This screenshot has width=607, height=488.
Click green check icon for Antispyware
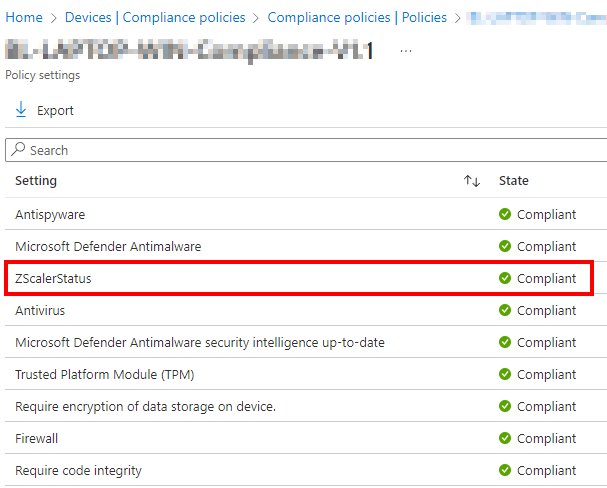(505, 214)
